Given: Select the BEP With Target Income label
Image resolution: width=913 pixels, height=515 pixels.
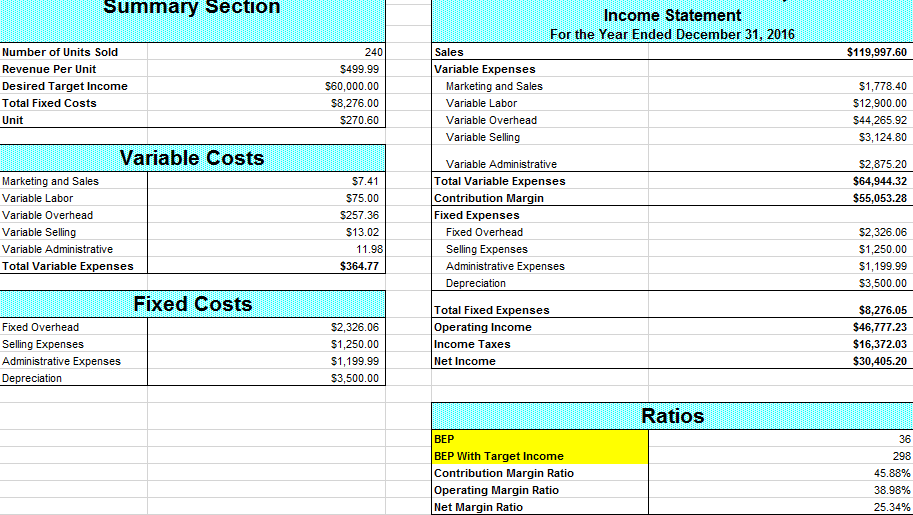Looking at the screenshot, I should coord(499,456).
